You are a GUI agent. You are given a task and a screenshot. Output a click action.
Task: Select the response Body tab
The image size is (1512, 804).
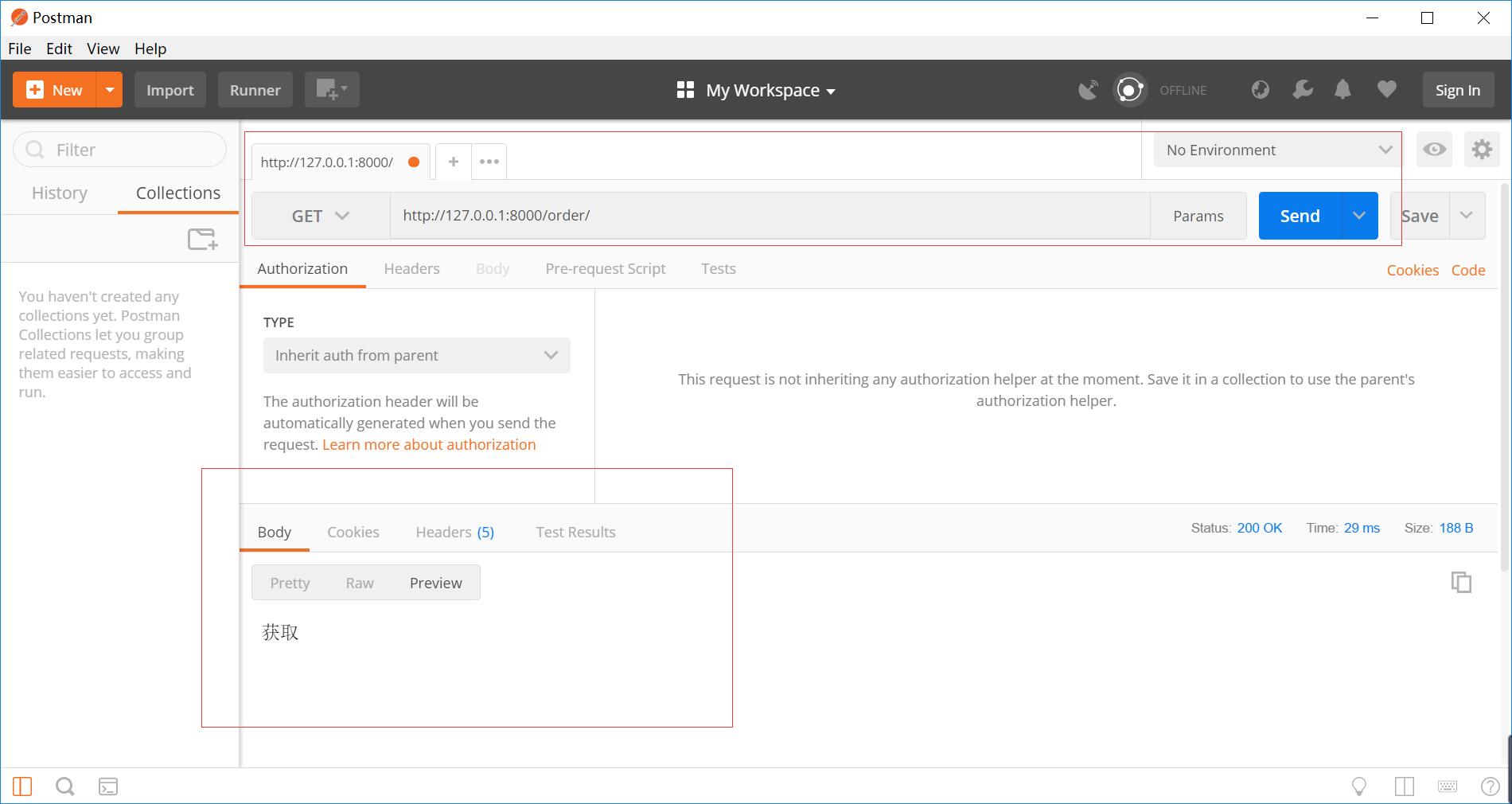(275, 532)
